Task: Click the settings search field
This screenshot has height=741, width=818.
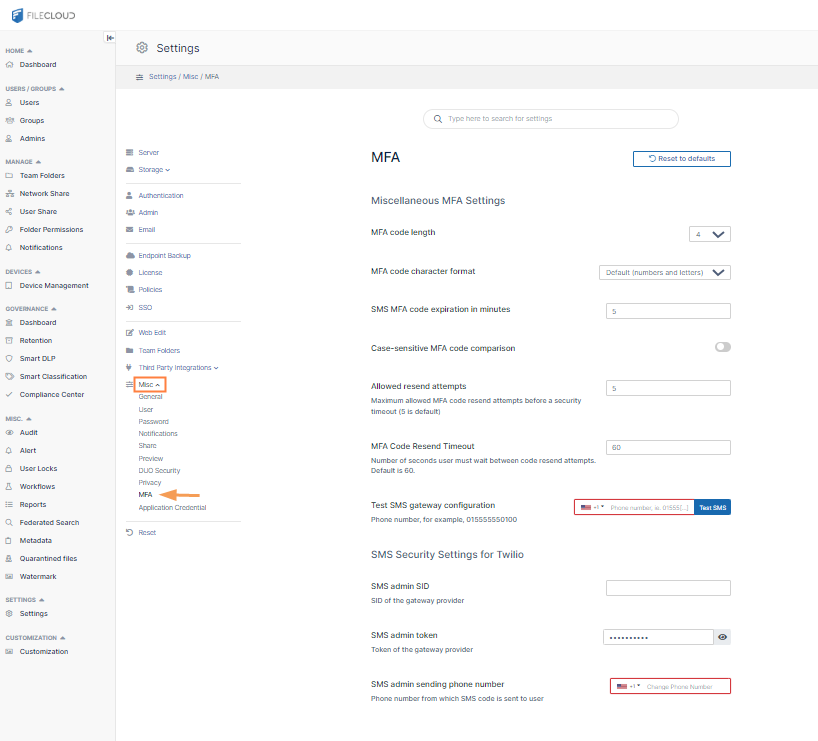Action: [x=550, y=119]
